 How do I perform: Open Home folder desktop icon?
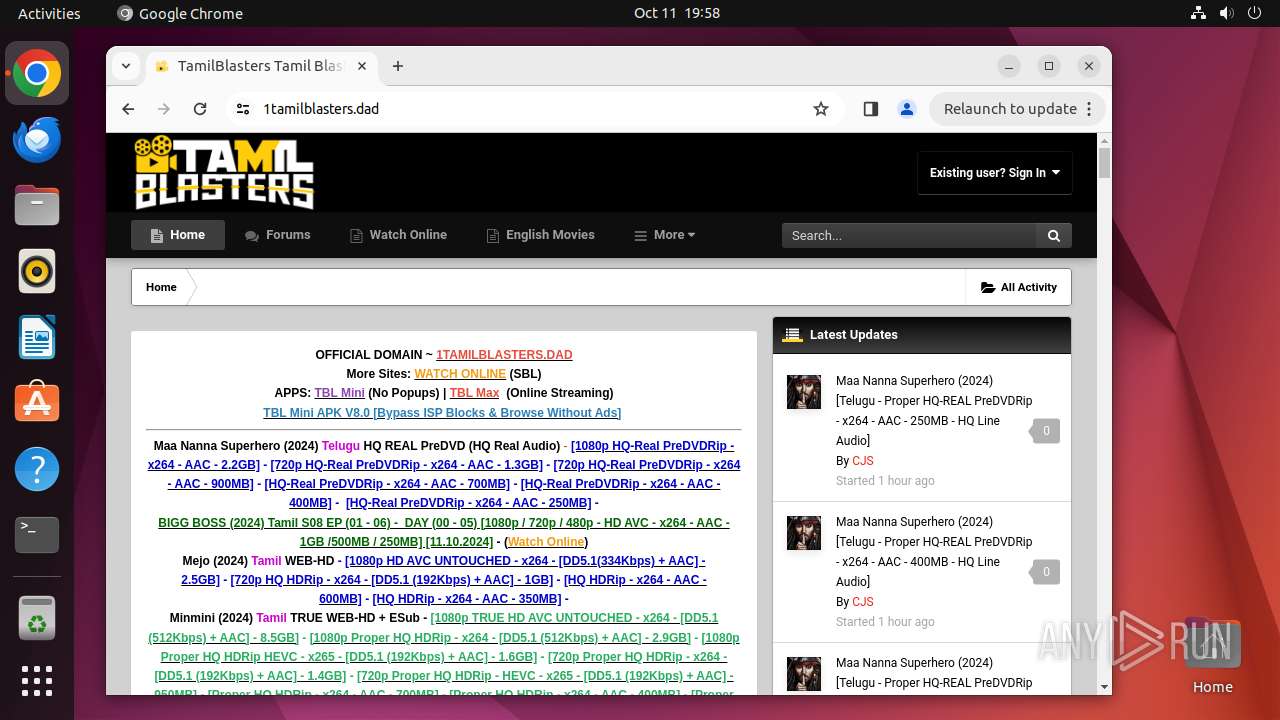pos(1212,657)
